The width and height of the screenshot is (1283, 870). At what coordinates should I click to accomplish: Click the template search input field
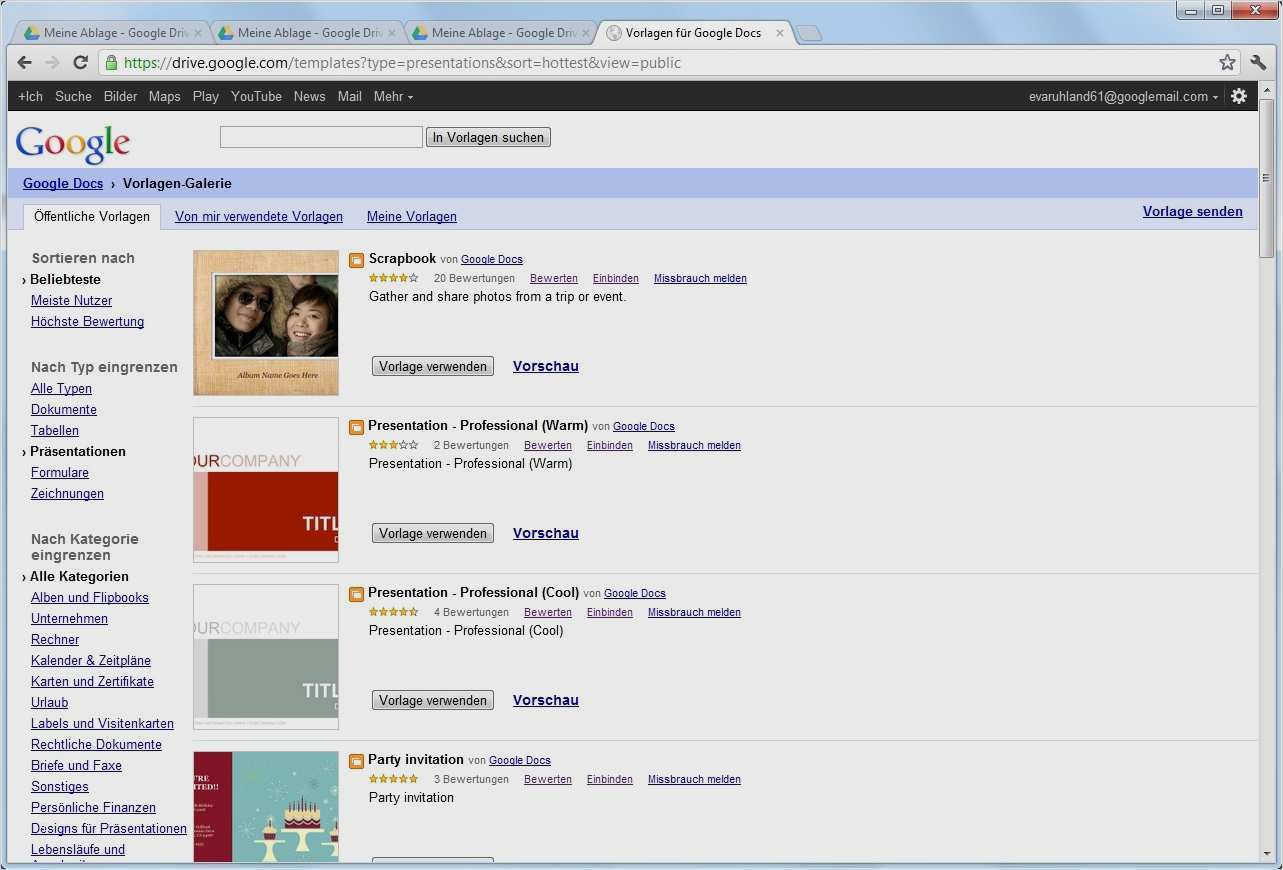pos(321,138)
